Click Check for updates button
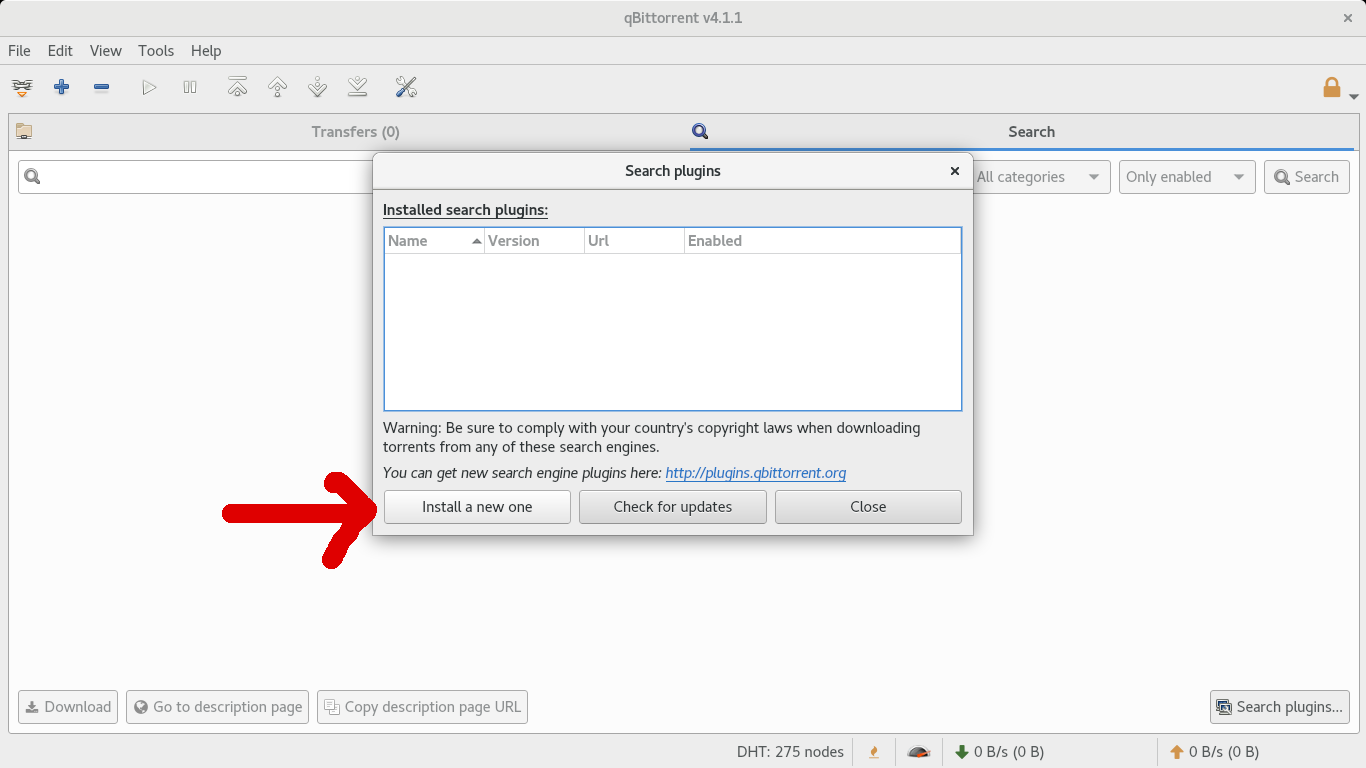 click(673, 507)
